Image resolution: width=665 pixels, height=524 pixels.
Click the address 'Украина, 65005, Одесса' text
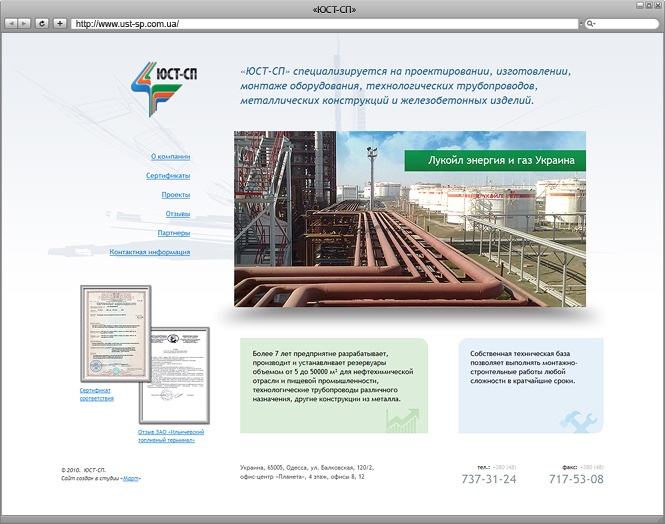(x=307, y=472)
